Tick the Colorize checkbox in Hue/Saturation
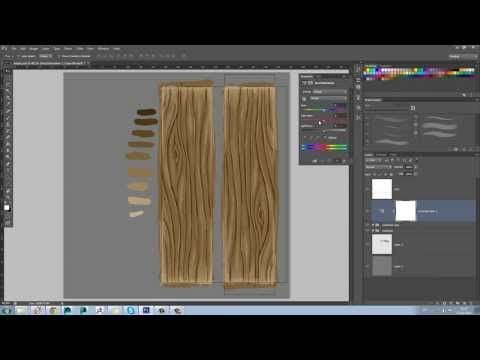The width and height of the screenshot is (480, 360). [x=325, y=137]
